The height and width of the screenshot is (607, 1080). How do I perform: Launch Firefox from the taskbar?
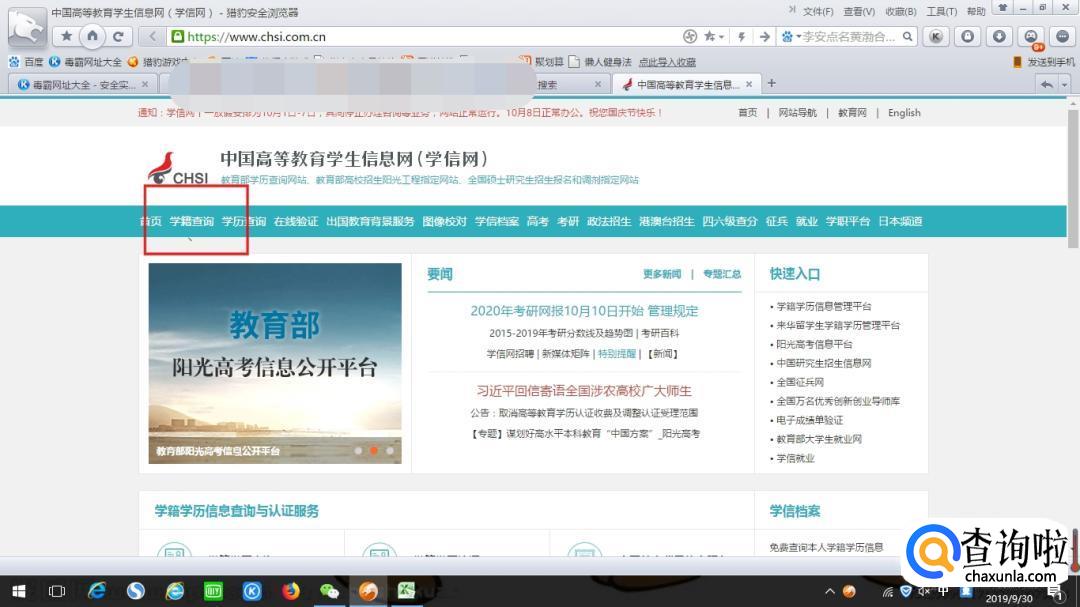[291, 591]
